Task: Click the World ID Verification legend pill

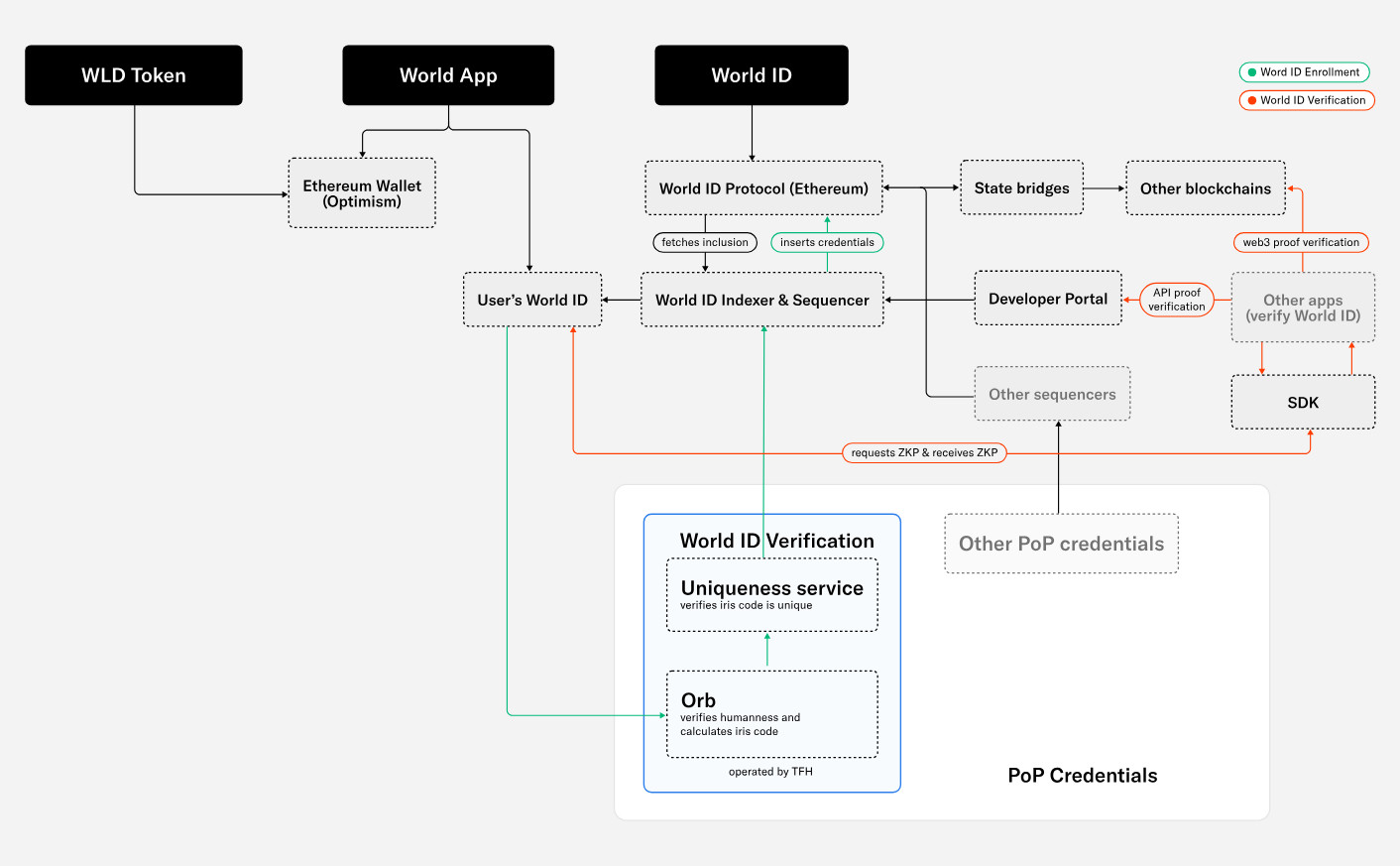Action: coord(1307,100)
